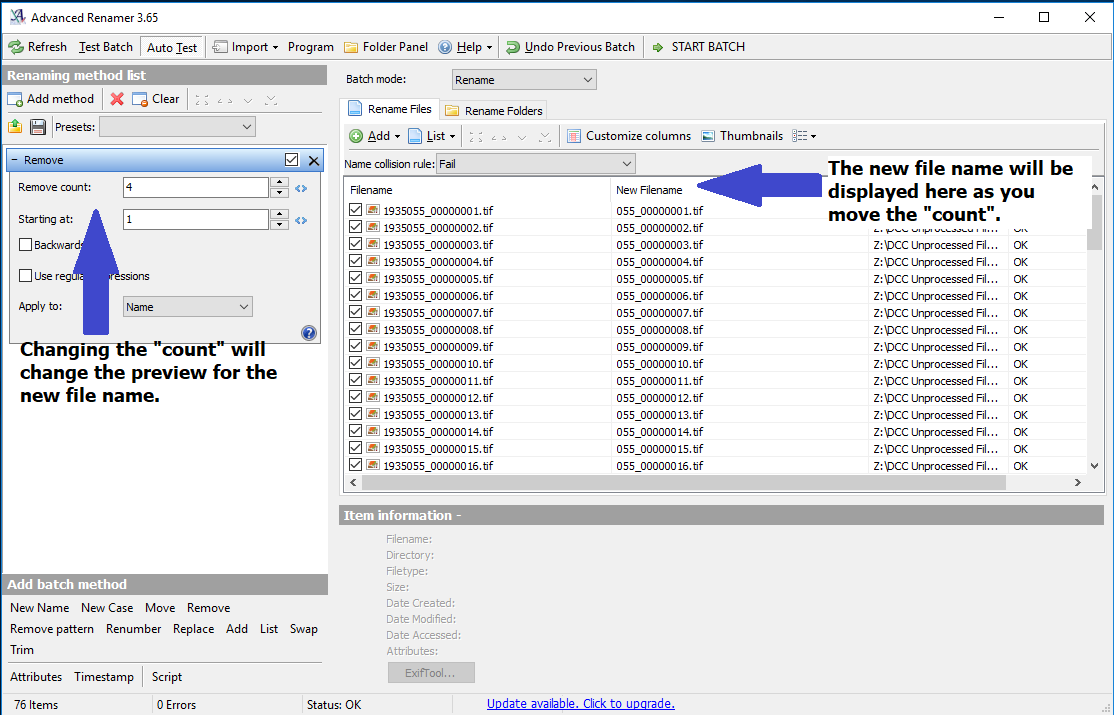Open the Help menu
1114x715 pixels.
click(466, 47)
